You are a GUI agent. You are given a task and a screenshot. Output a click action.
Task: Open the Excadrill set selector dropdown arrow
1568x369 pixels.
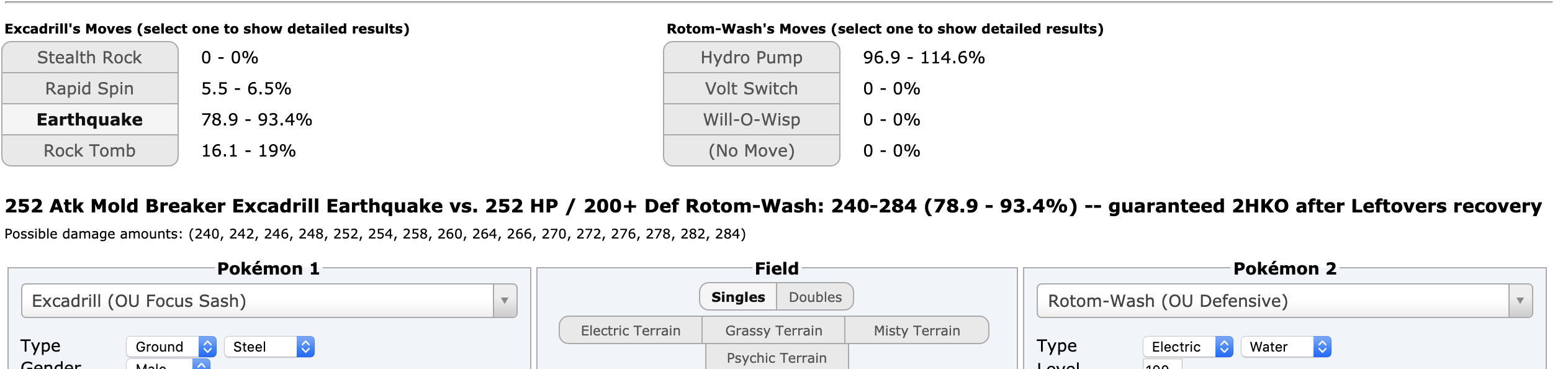point(505,301)
